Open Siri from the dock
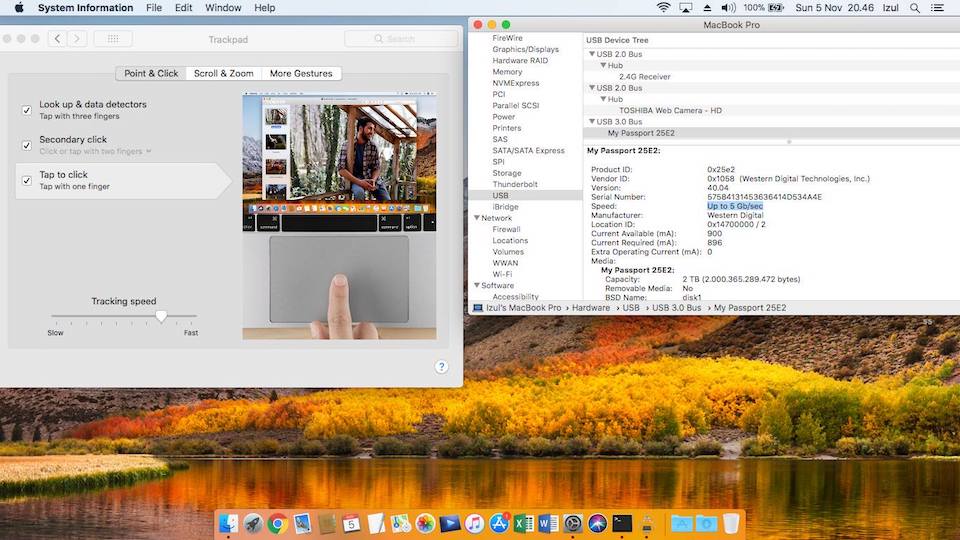 598,523
